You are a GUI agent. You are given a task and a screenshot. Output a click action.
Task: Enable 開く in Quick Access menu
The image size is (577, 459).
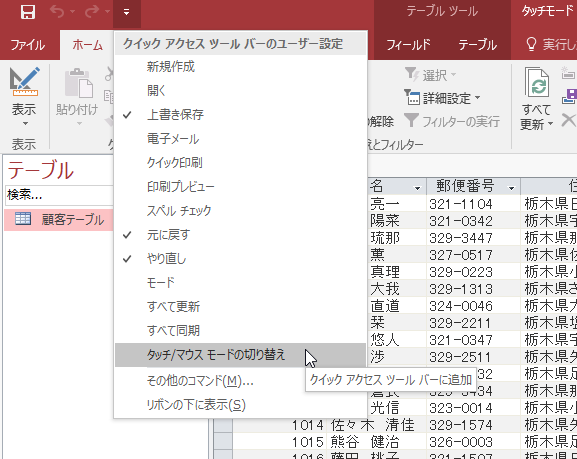241,91
